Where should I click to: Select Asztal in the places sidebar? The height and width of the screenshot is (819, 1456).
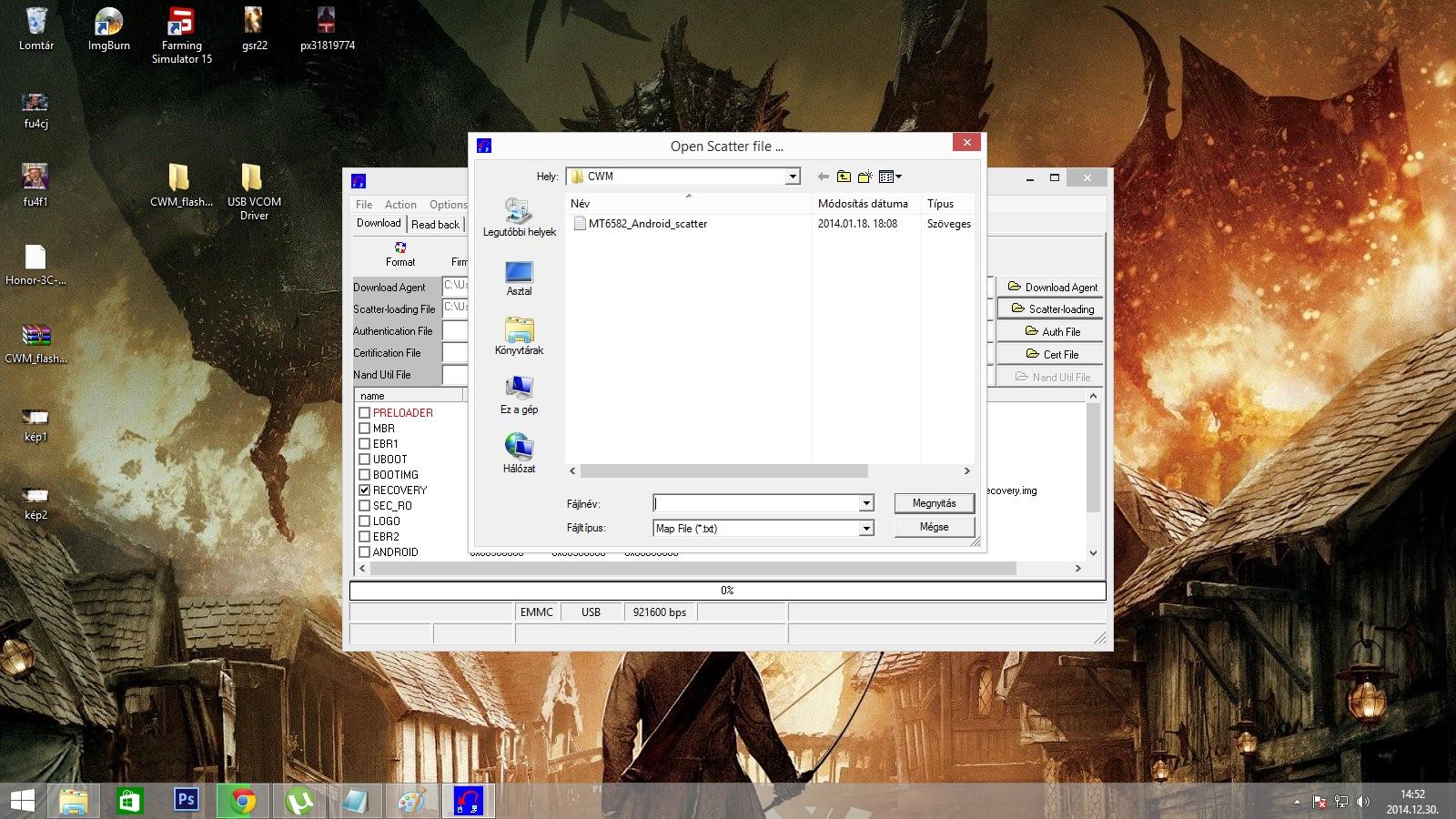[519, 278]
